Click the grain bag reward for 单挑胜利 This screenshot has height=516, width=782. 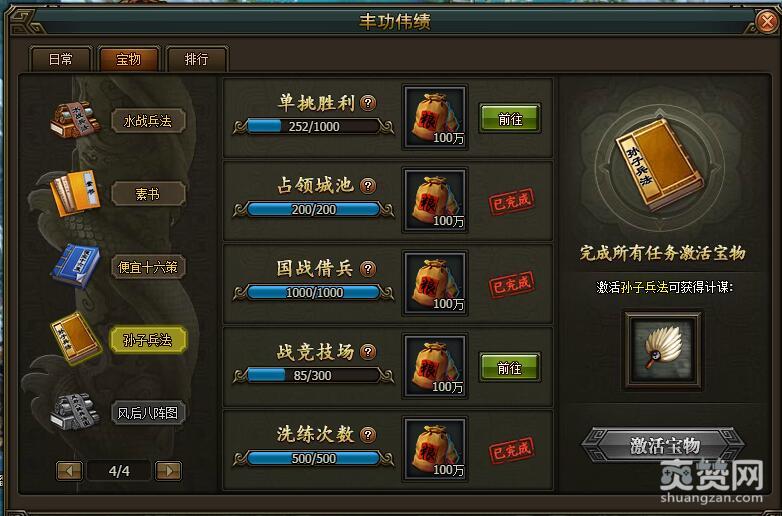point(435,118)
